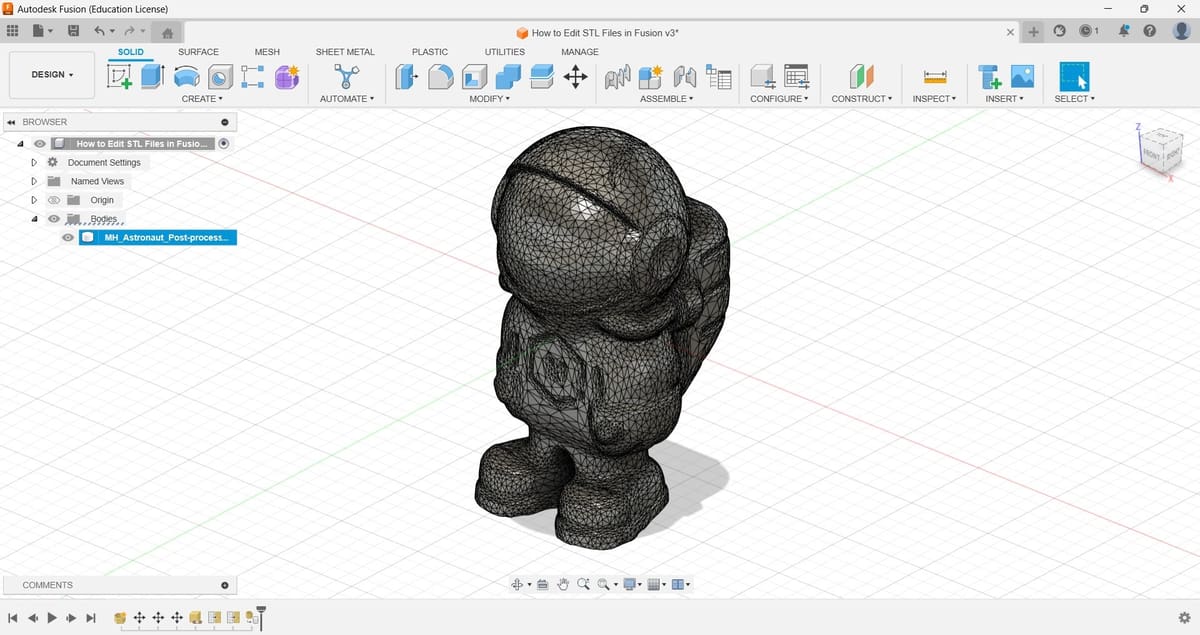
Task: Click the Save disk icon
Action: (x=73, y=31)
